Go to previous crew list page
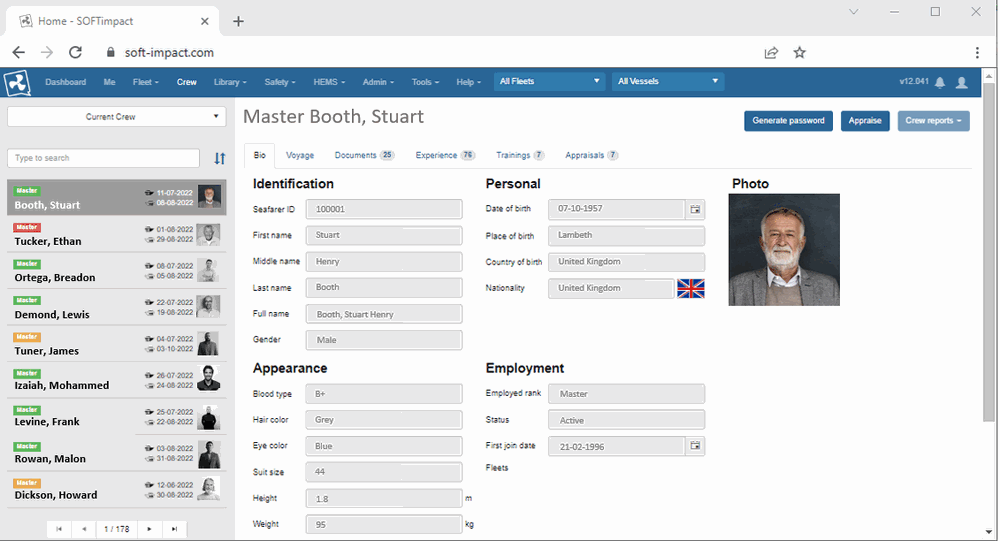The image size is (1000, 541). (x=84, y=529)
